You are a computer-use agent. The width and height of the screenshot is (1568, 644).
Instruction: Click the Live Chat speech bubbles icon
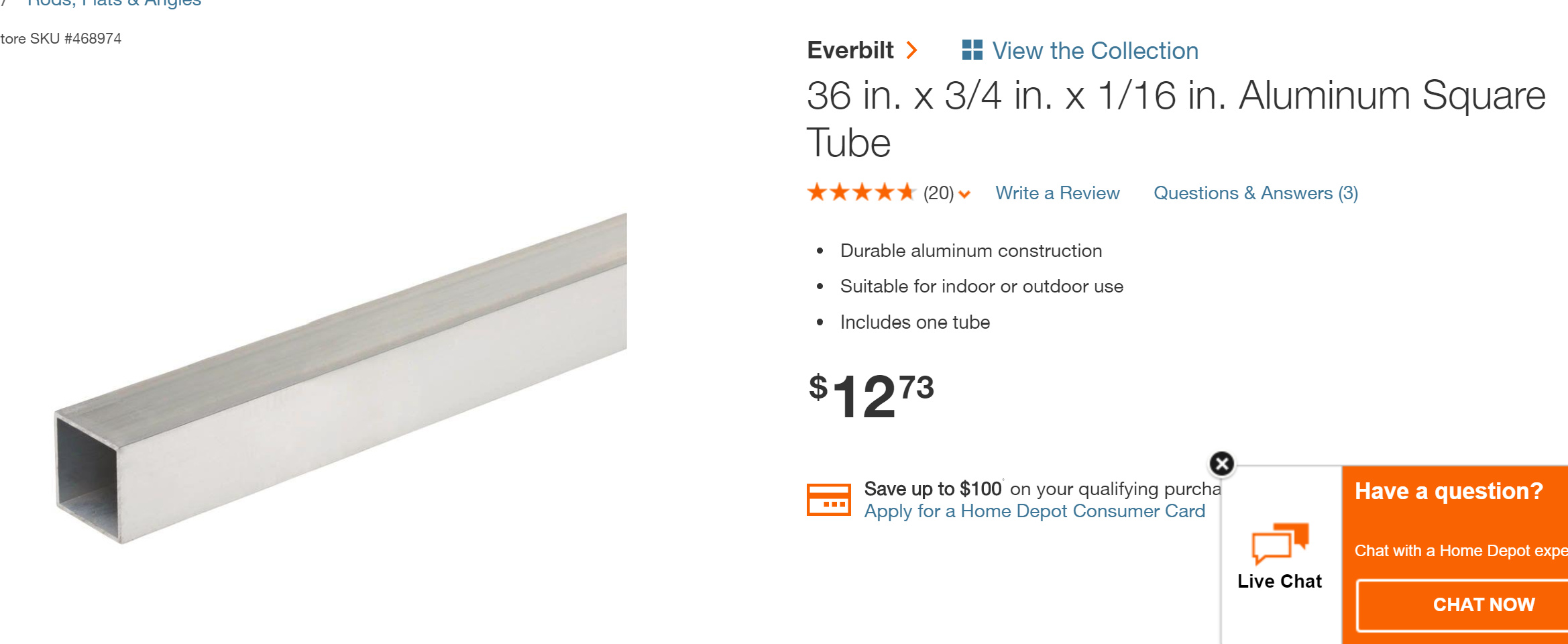click(1280, 543)
